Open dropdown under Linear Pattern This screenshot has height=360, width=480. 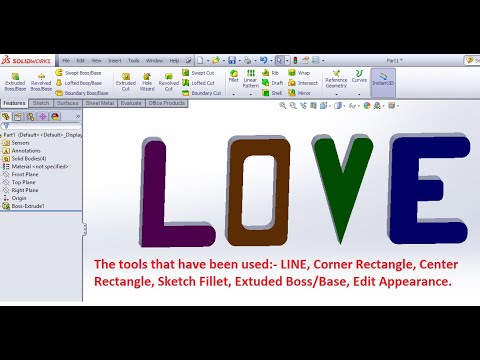coord(250,94)
